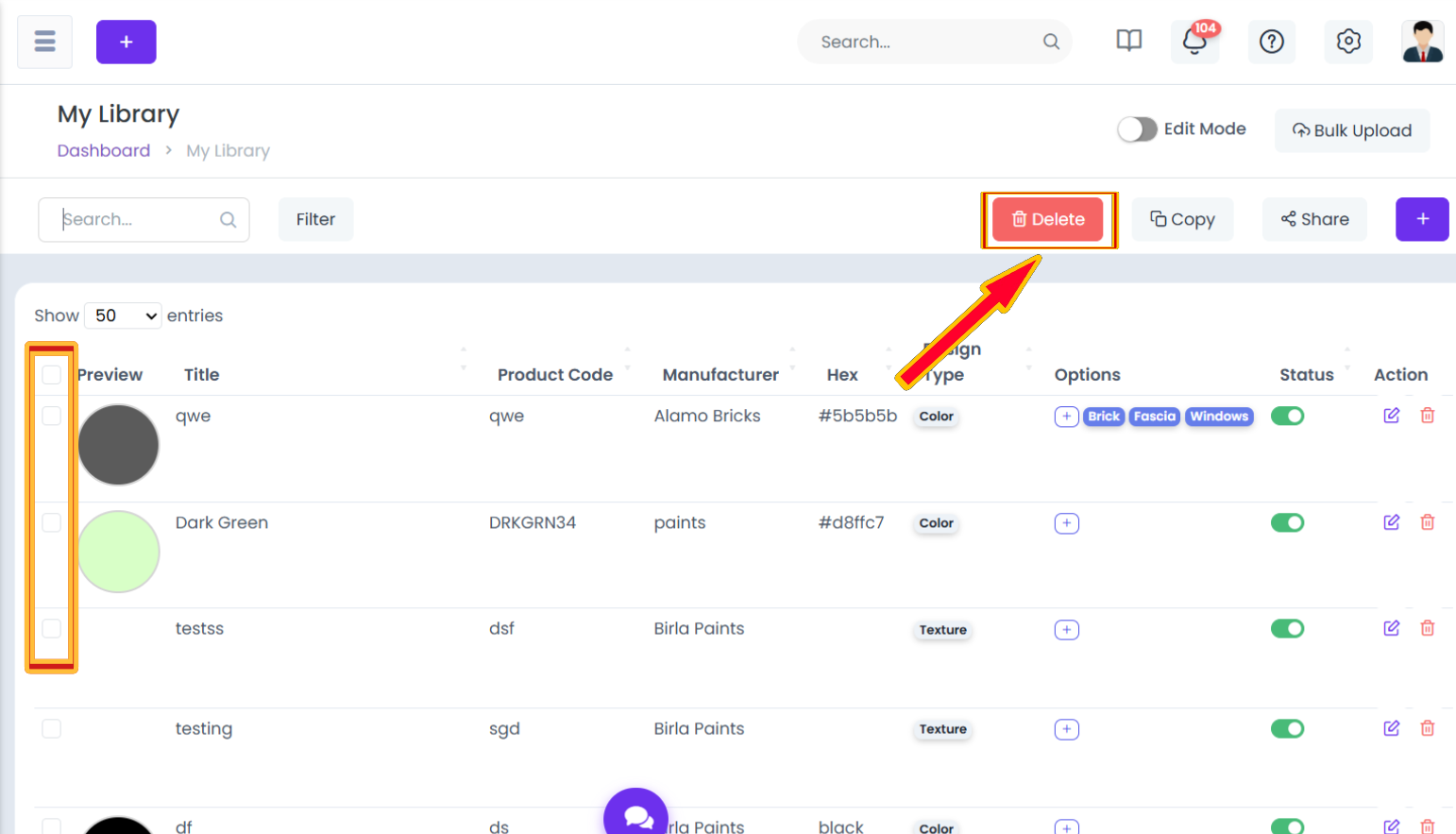Delete the testss row
Screen dimensions: 1456x834
1428,628
